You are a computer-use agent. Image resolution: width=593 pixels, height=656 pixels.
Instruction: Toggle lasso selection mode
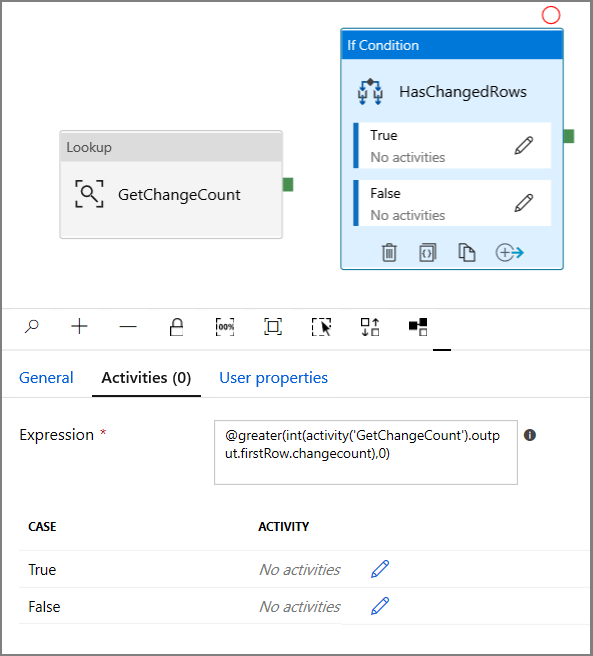(321, 327)
